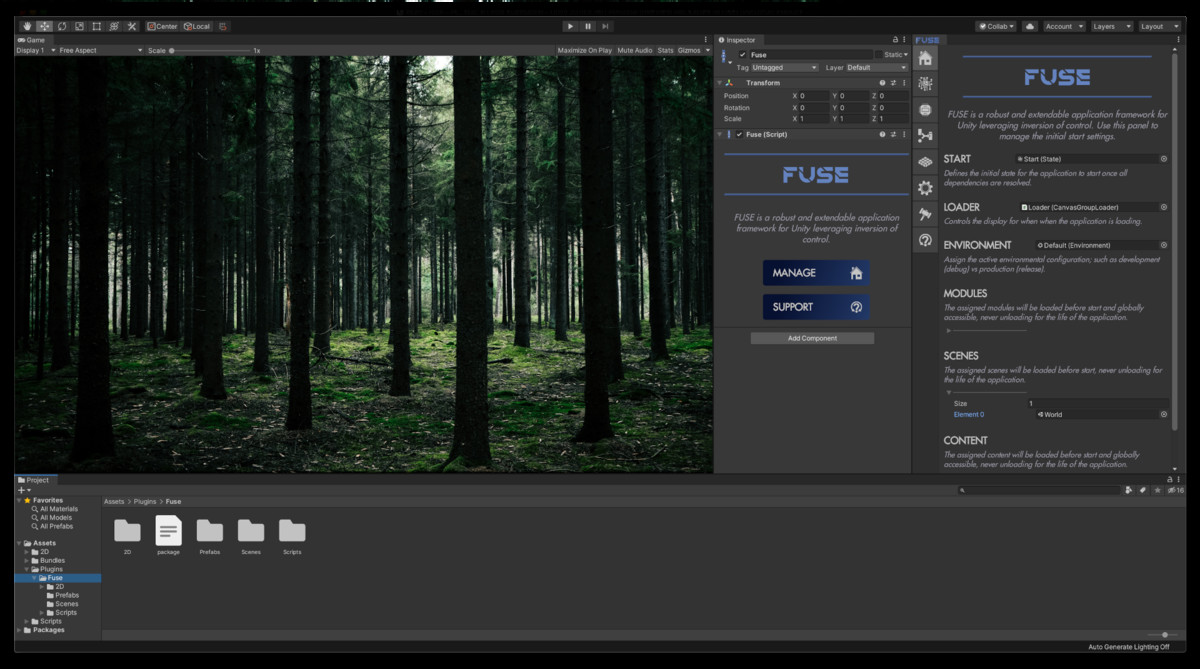The image size is (1200, 669).
Task: Open the Account dropdown
Action: tap(1063, 26)
